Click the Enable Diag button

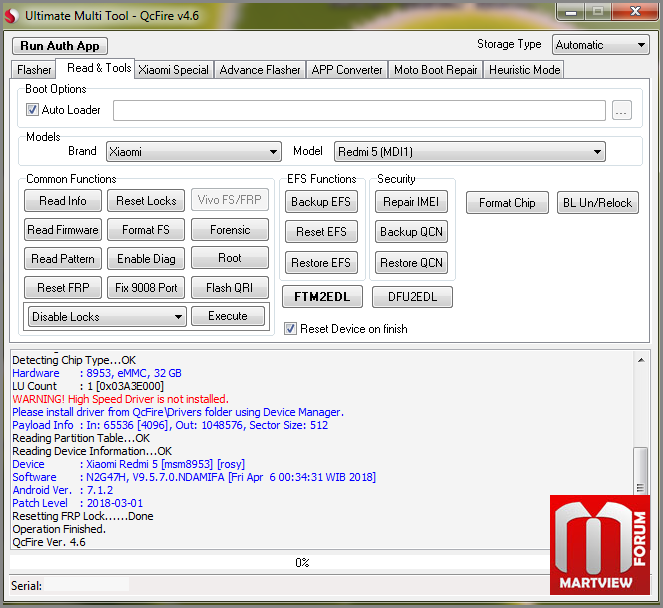tap(146, 258)
